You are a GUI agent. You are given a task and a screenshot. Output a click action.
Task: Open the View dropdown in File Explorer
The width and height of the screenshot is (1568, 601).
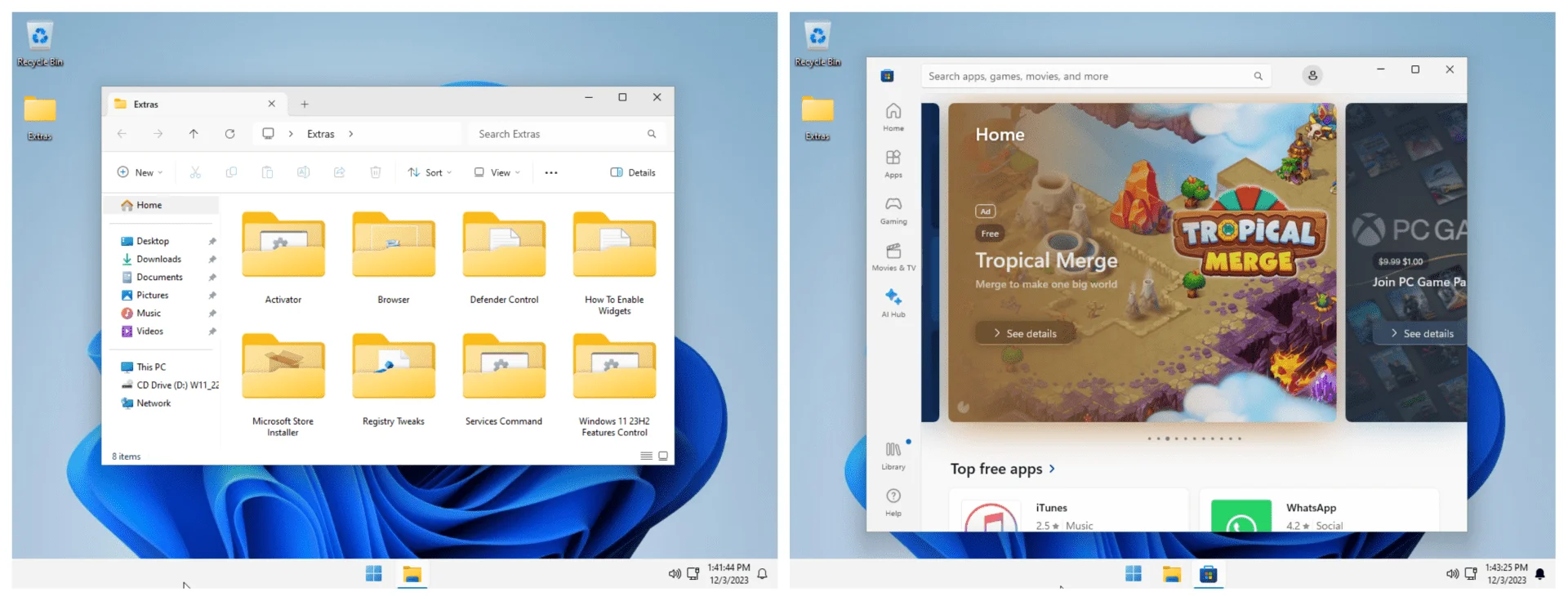click(497, 172)
